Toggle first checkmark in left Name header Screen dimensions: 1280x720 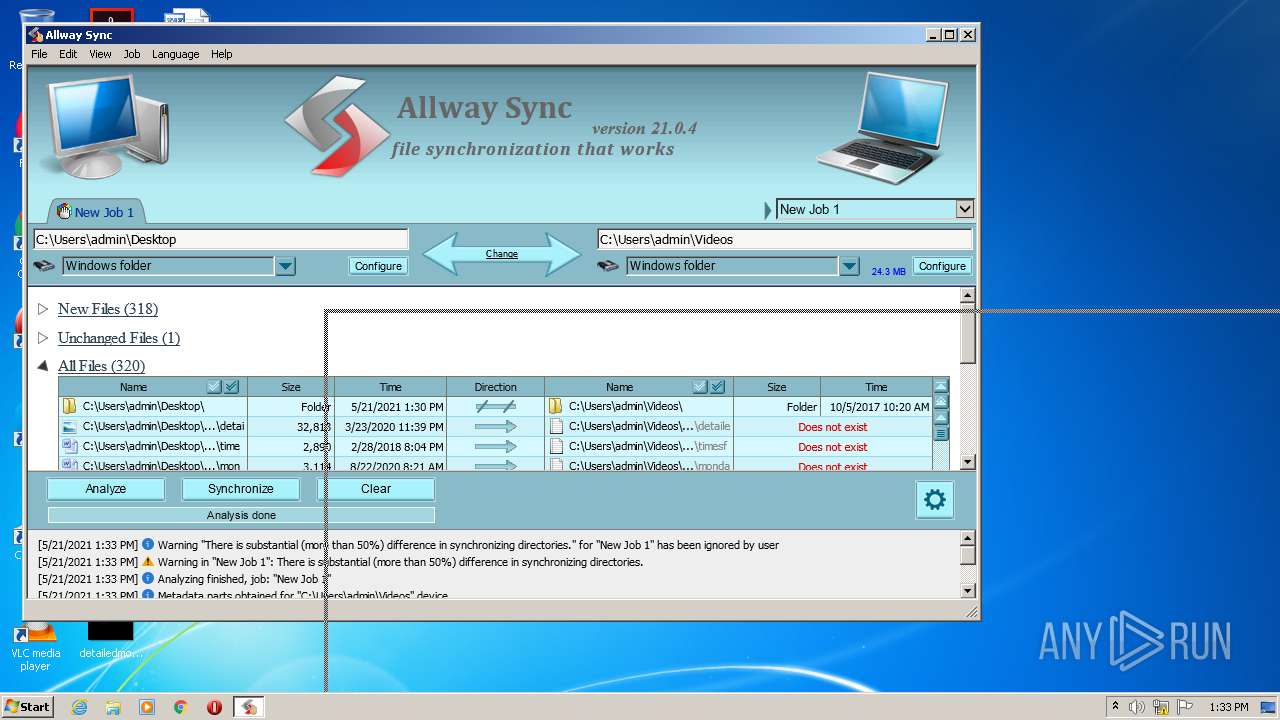214,387
